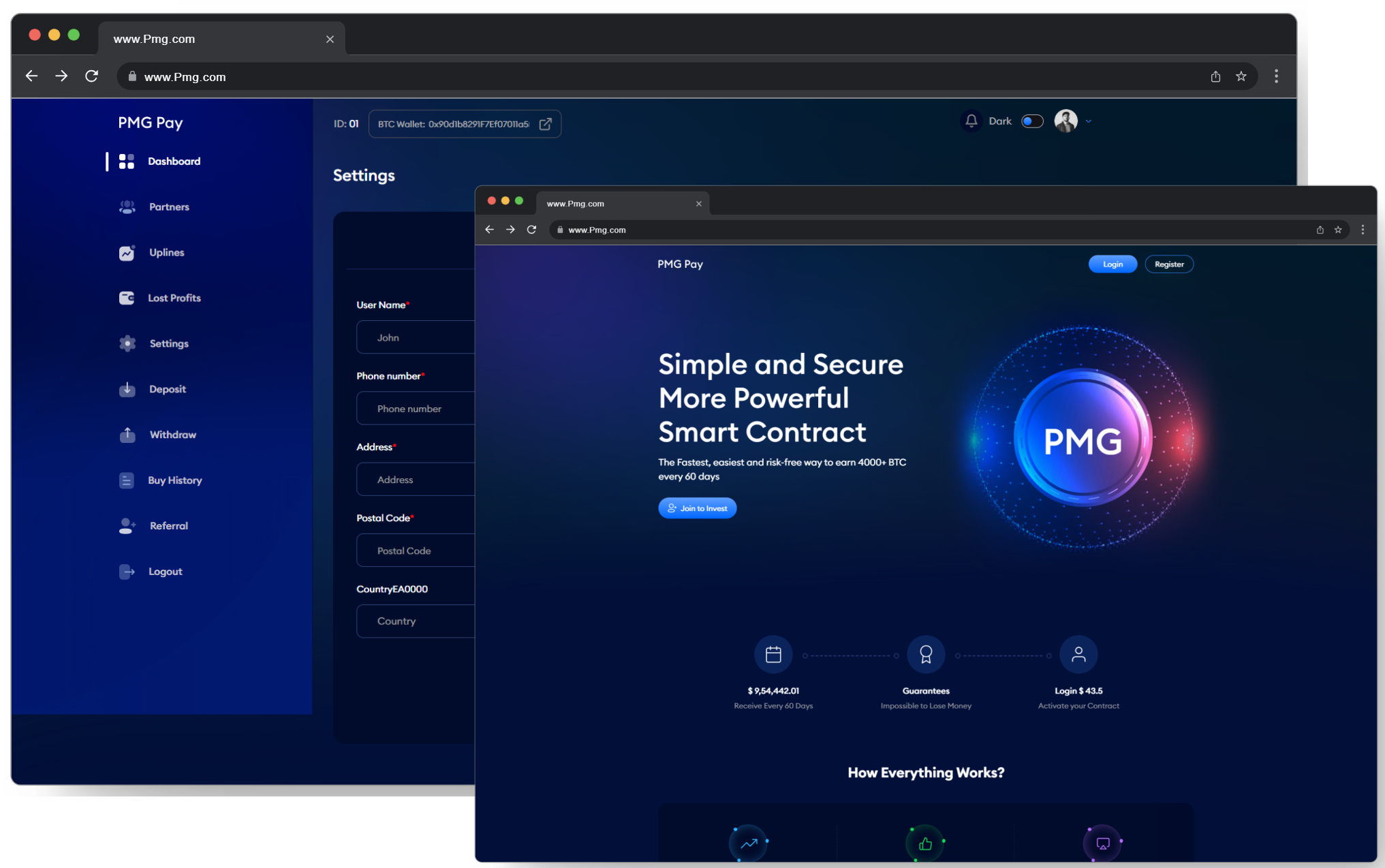The image size is (1385, 868).
Task: Open front browser three-dot menu
Action: 1363,230
